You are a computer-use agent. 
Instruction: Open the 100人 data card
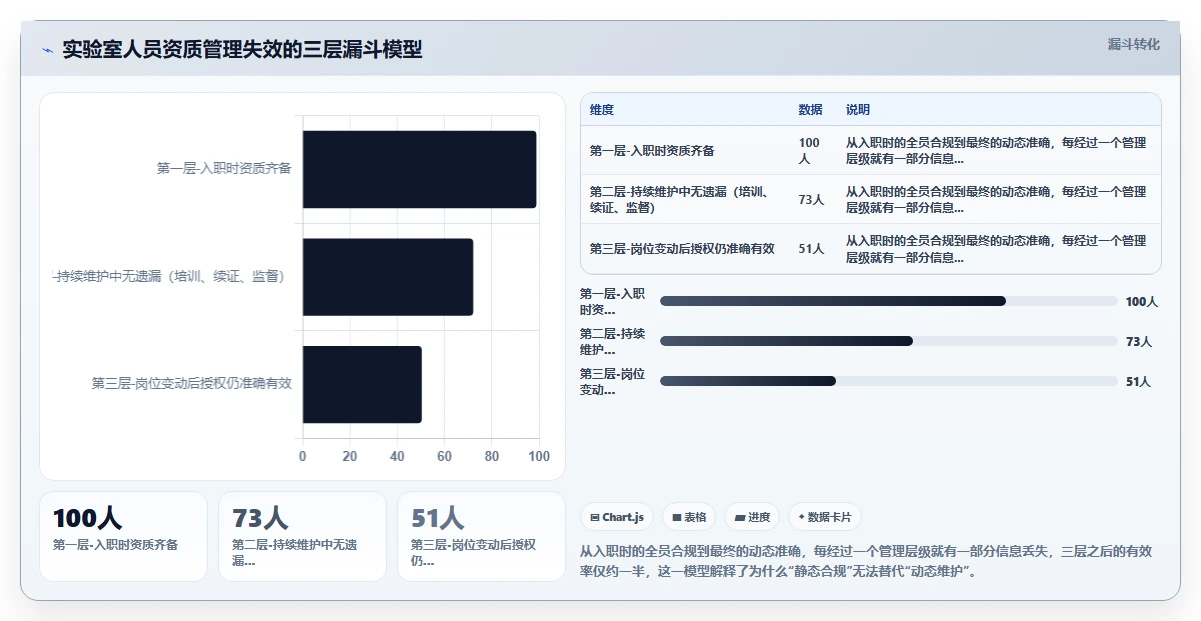pos(123,536)
